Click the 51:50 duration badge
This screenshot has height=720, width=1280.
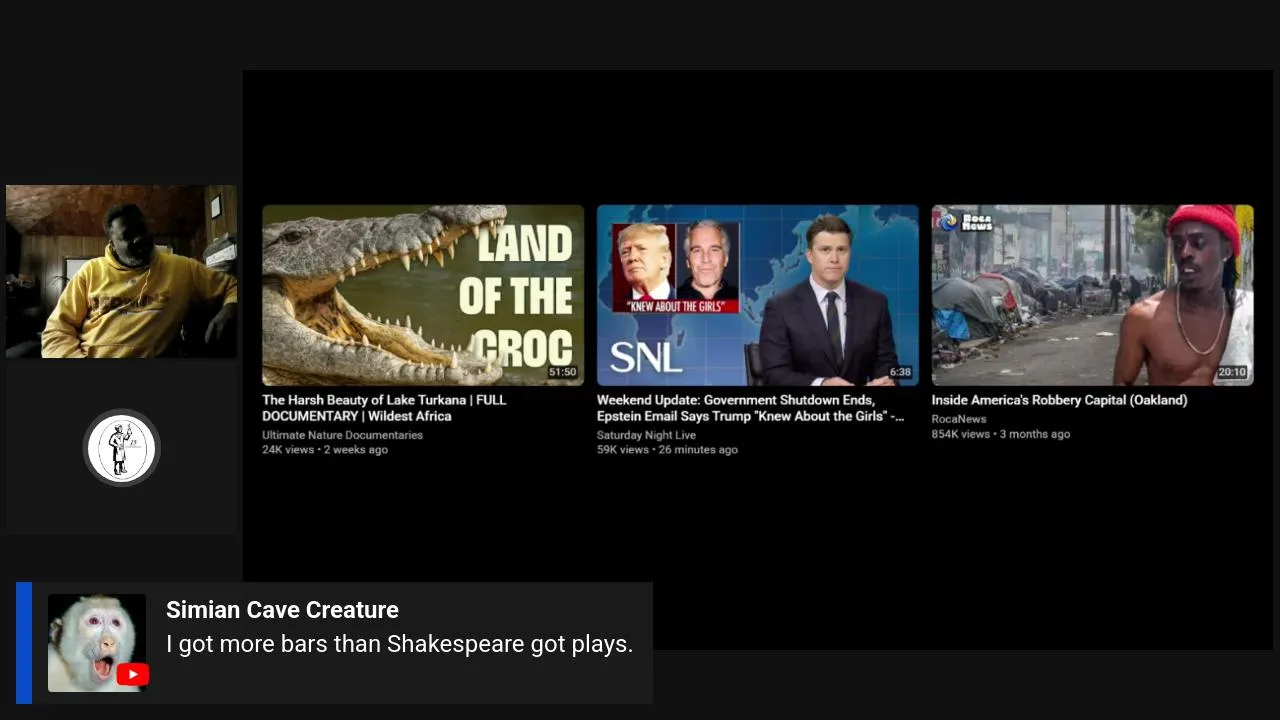[562, 372]
